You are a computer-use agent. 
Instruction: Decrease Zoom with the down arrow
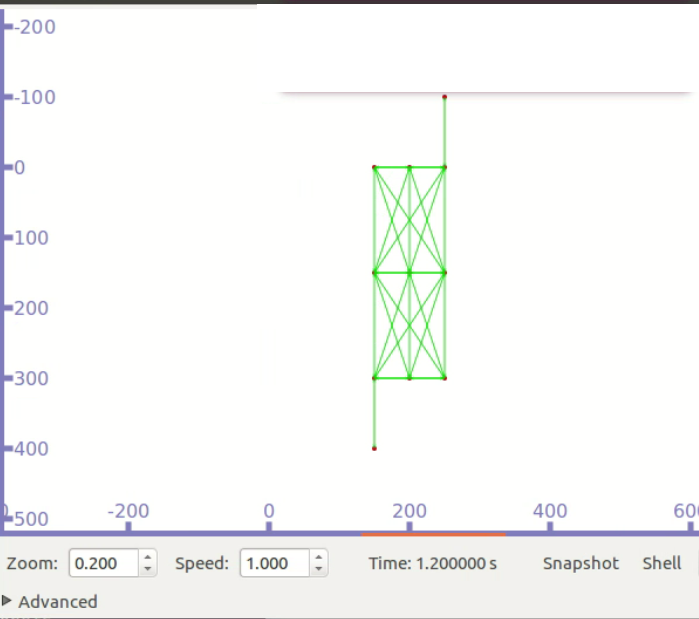pyautogui.click(x=148, y=569)
